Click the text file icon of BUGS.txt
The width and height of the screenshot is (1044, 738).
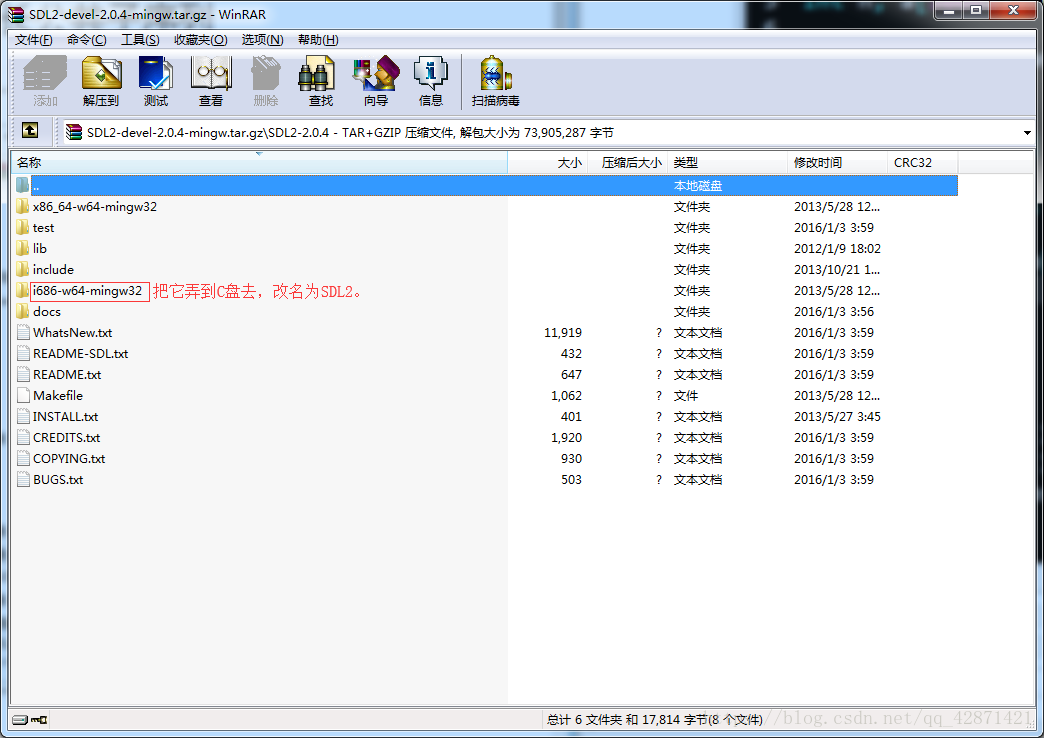pyautogui.click(x=23, y=479)
